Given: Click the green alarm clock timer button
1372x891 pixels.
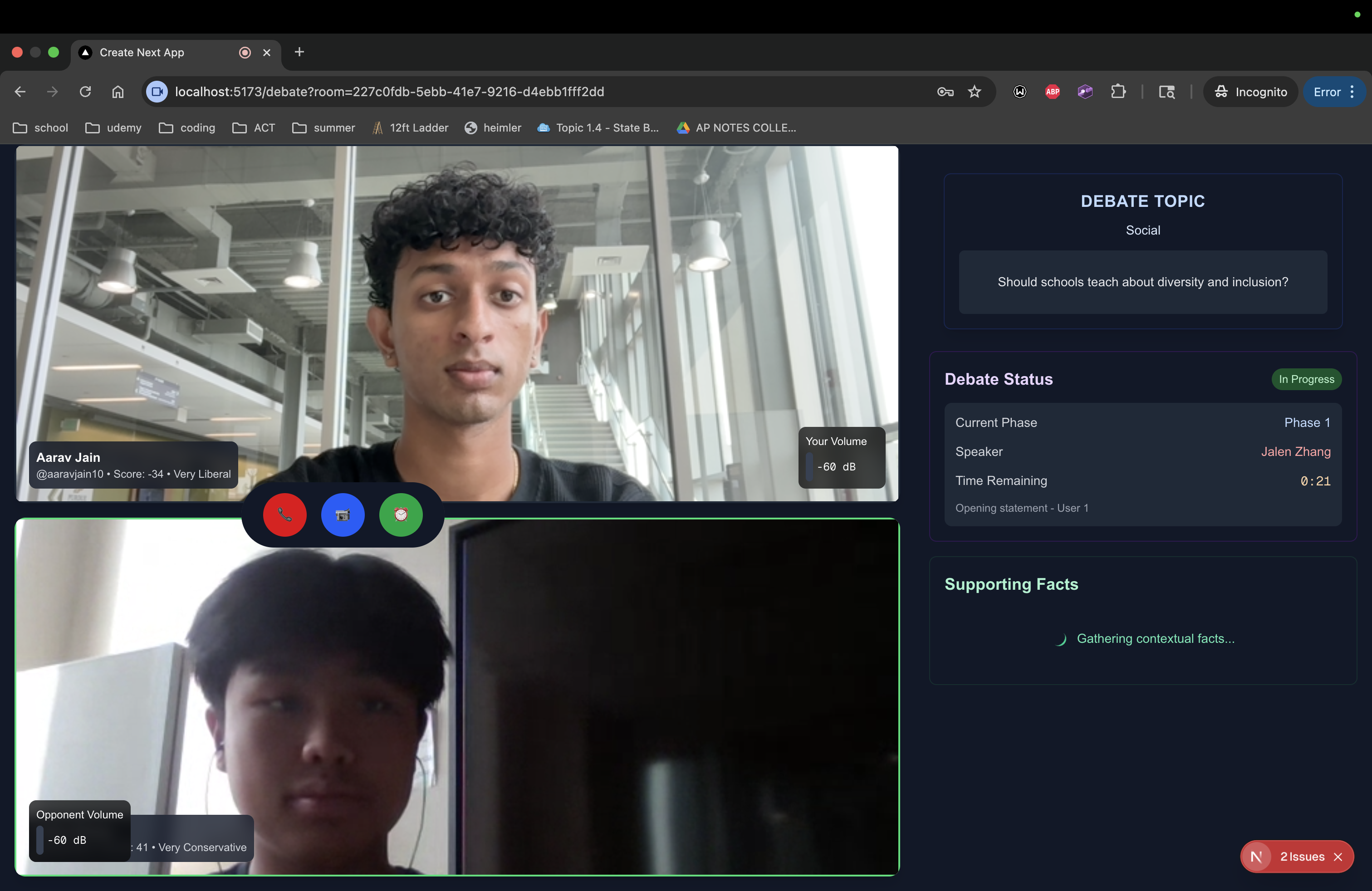Looking at the screenshot, I should pos(401,514).
